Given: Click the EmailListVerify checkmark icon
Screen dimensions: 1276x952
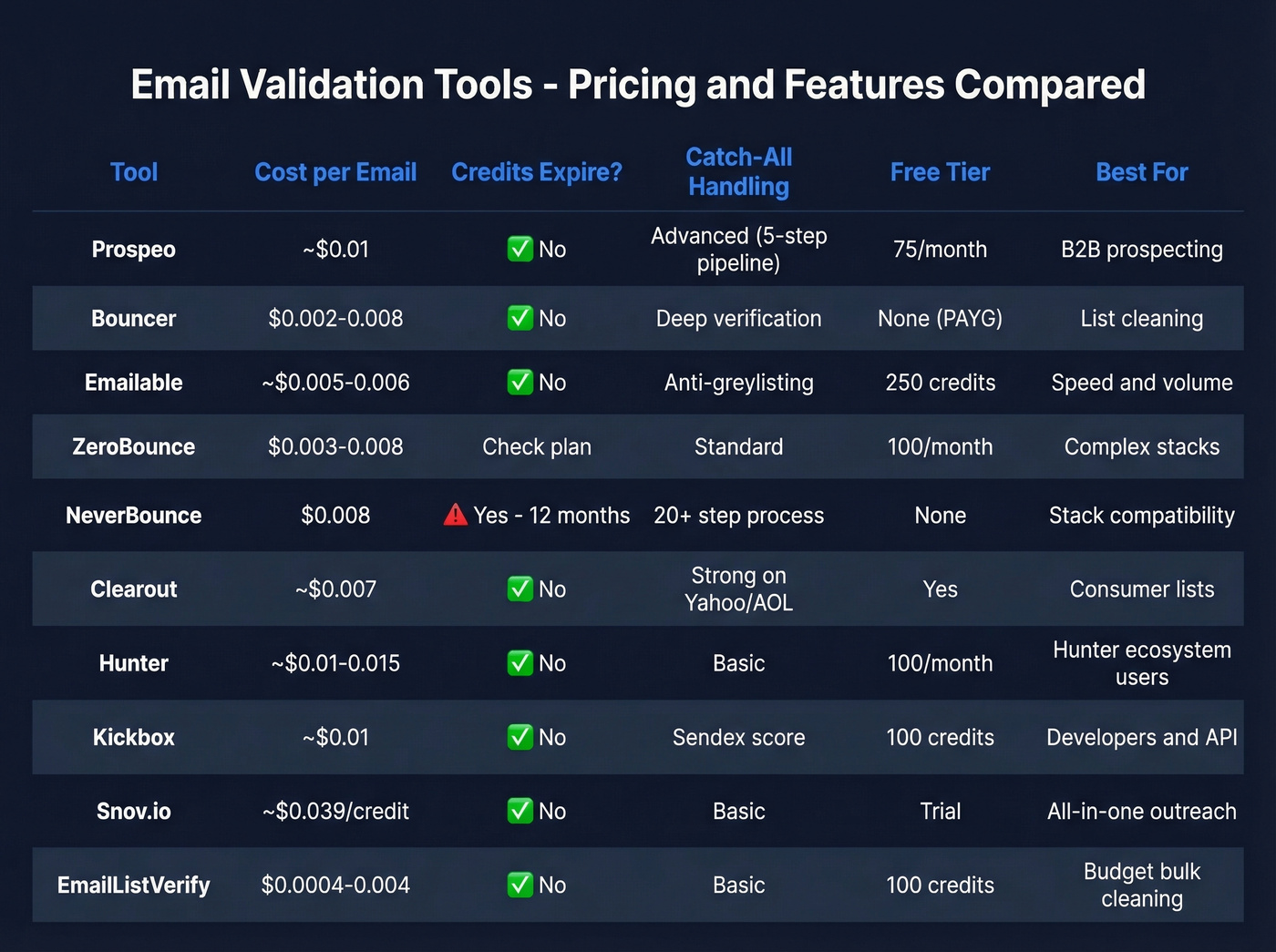Looking at the screenshot, I should pos(520,885).
